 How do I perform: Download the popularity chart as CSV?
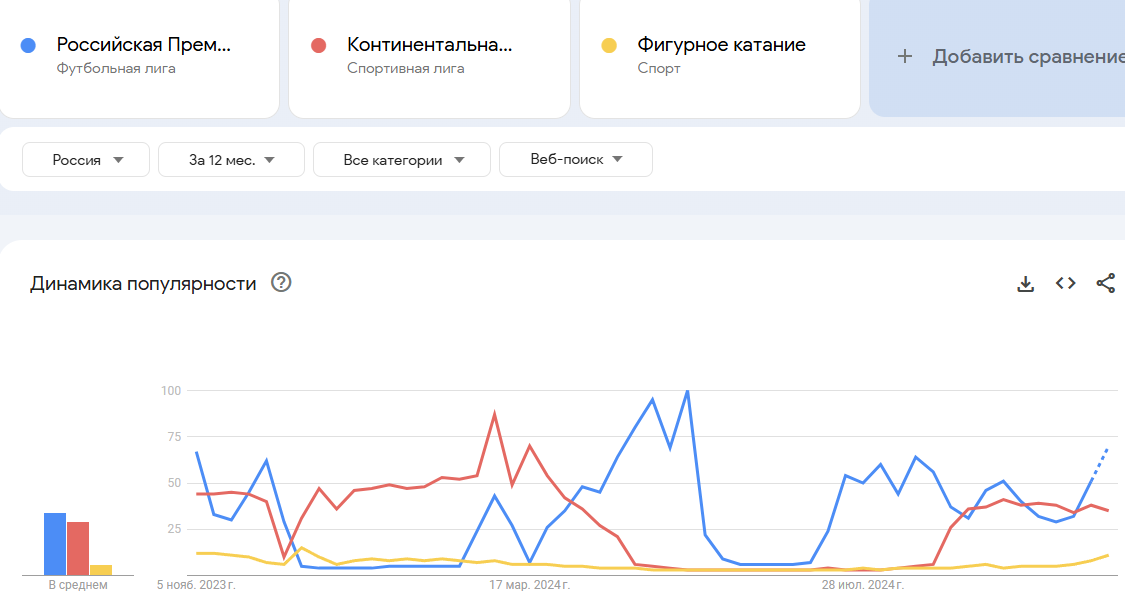(1025, 284)
